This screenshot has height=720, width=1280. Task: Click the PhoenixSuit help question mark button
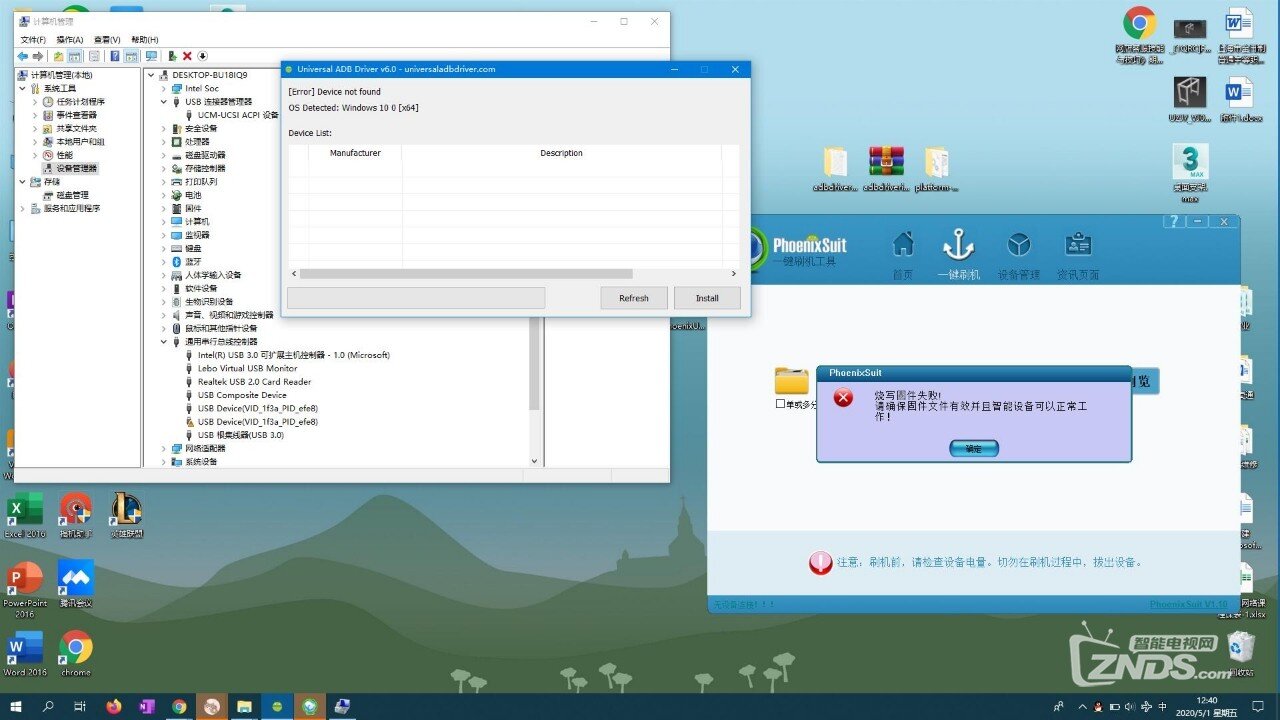tap(1174, 222)
